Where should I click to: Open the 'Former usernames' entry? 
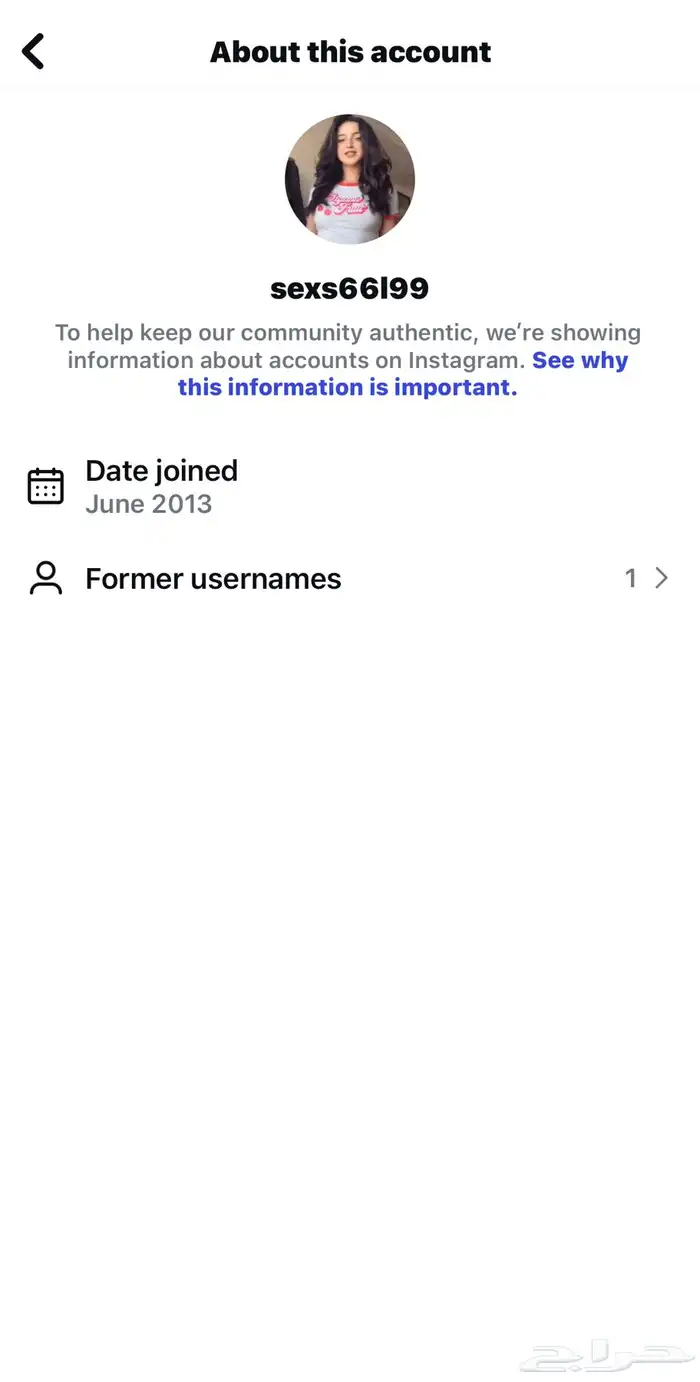click(x=350, y=579)
